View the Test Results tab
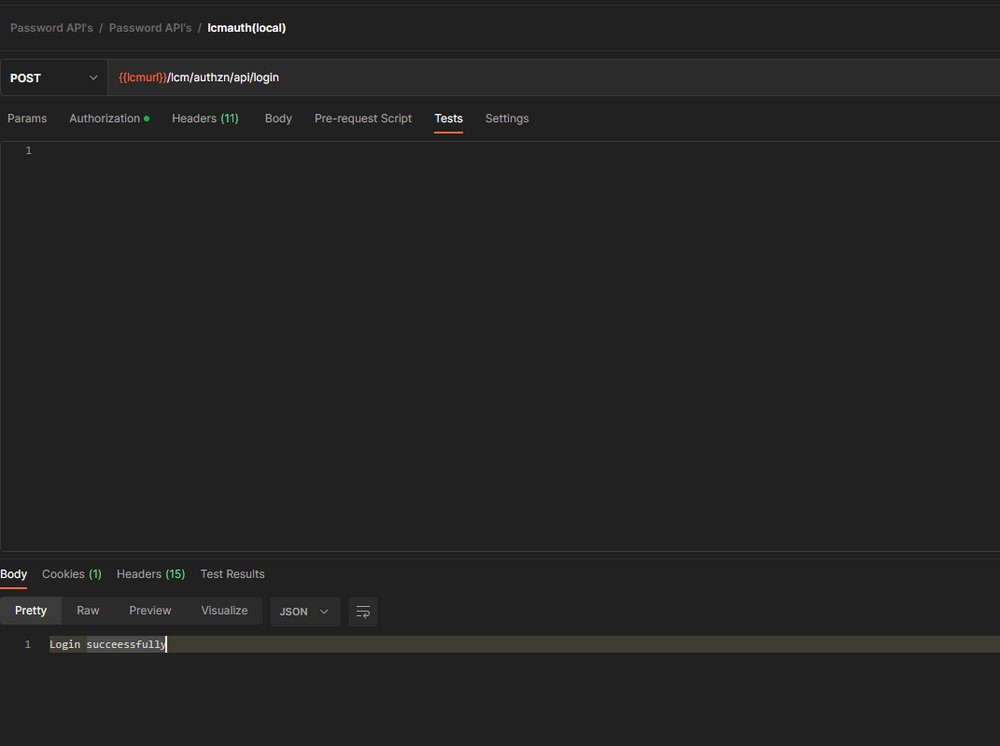The height and width of the screenshot is (746, 1000). 232,574
